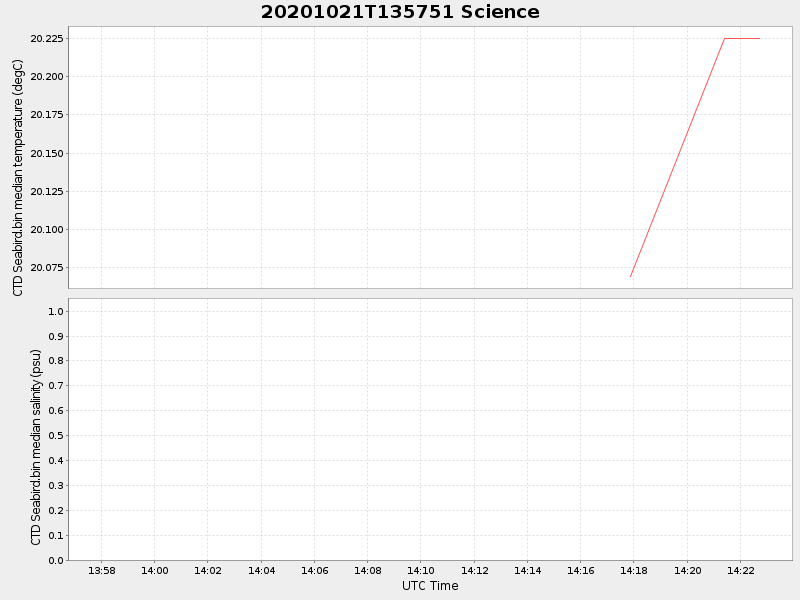Click the temperature tick value 20.100
Screen dimensions: 800x600
(x=47, y=230)
